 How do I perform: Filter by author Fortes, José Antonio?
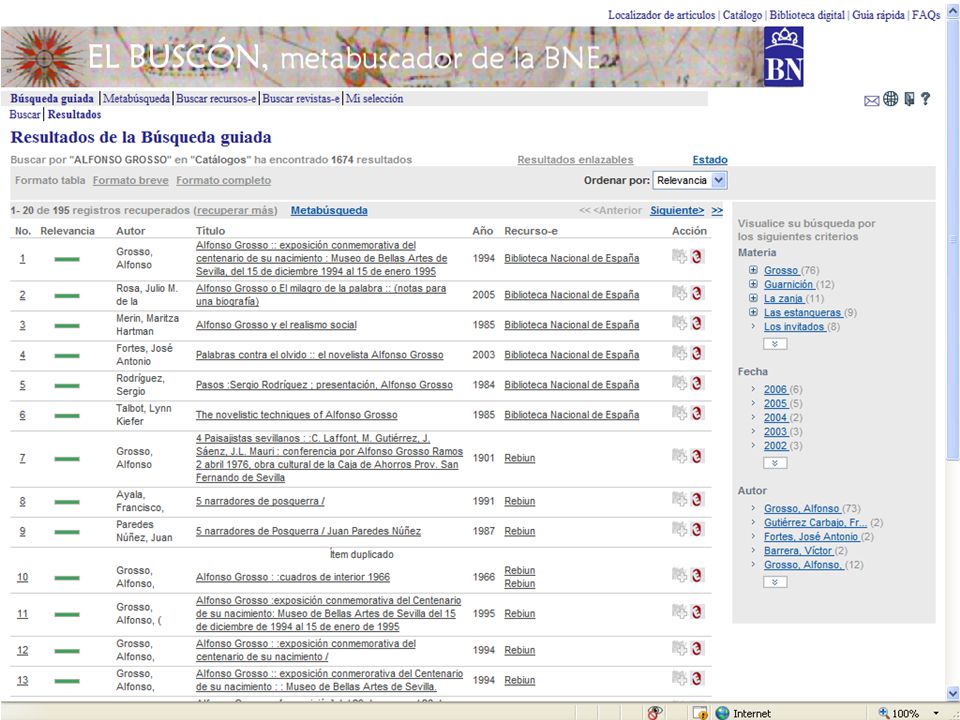811,537
